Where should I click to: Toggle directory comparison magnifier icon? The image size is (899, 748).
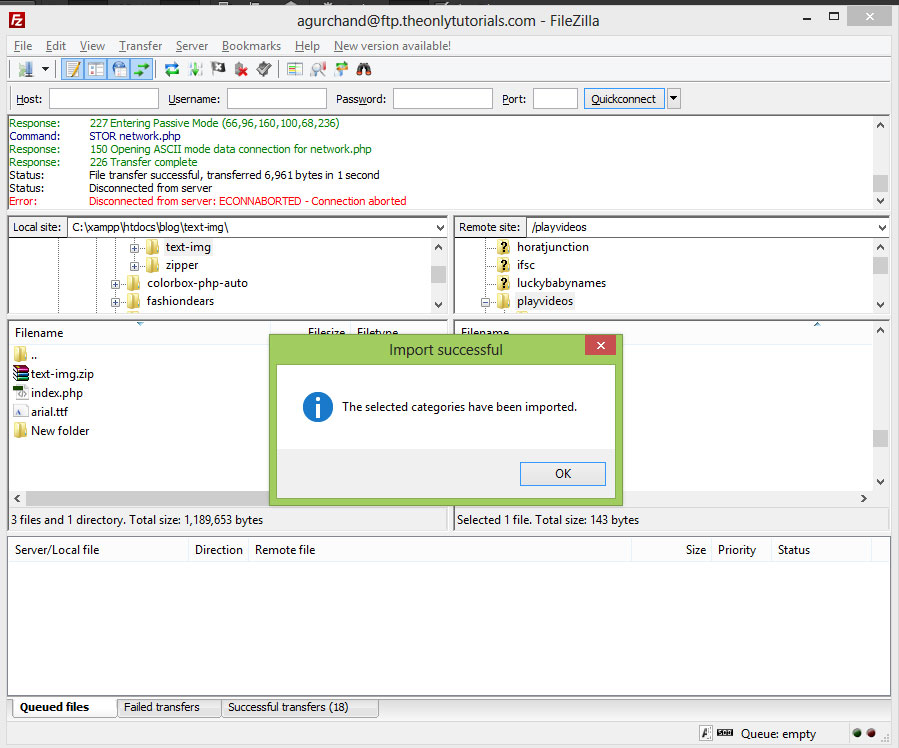pyautogui.click(x=318, y=69)
